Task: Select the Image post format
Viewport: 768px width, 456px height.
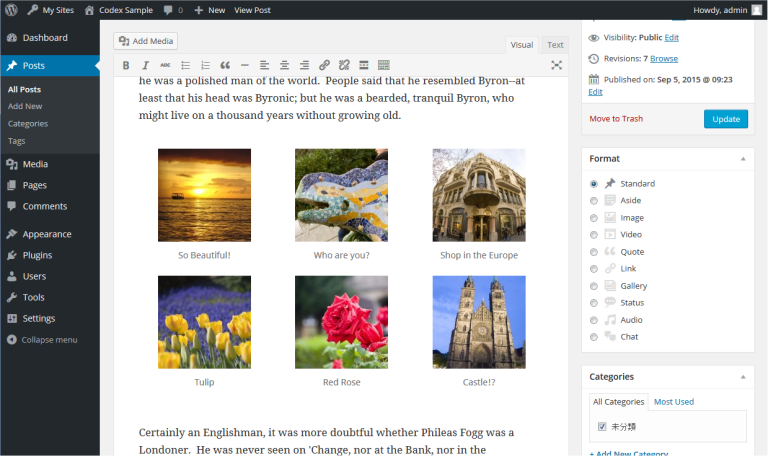Action: pos(594,218)
